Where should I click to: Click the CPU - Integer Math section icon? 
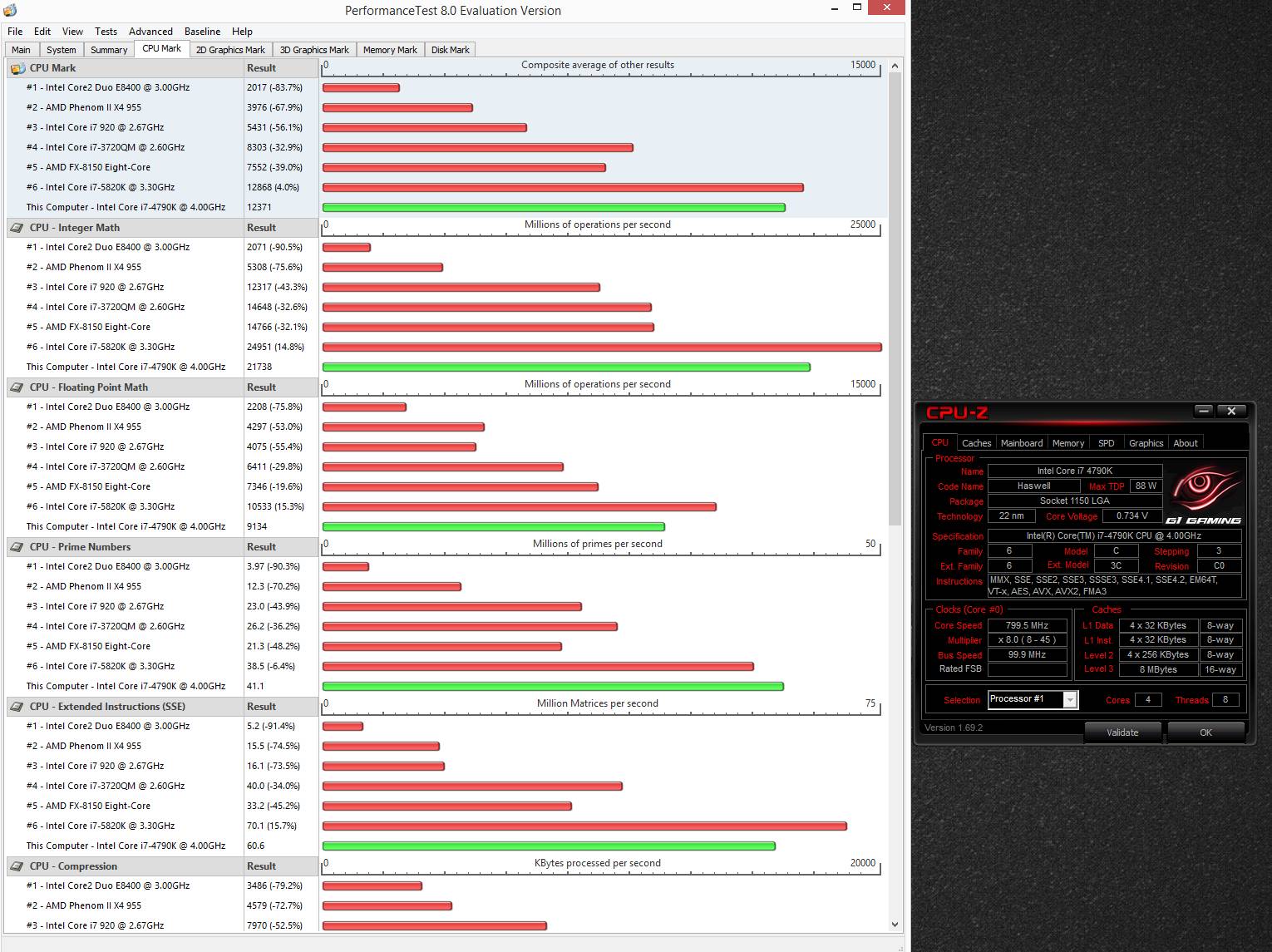click(17, 228)
